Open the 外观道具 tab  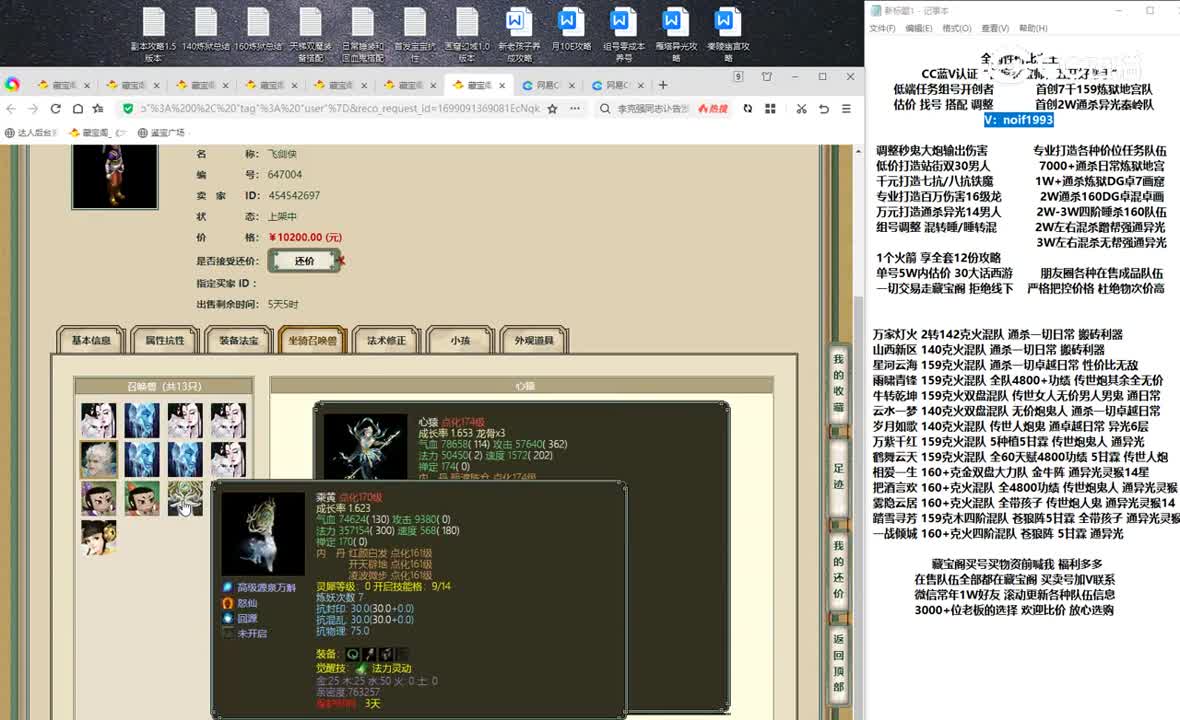pos(534,340)
